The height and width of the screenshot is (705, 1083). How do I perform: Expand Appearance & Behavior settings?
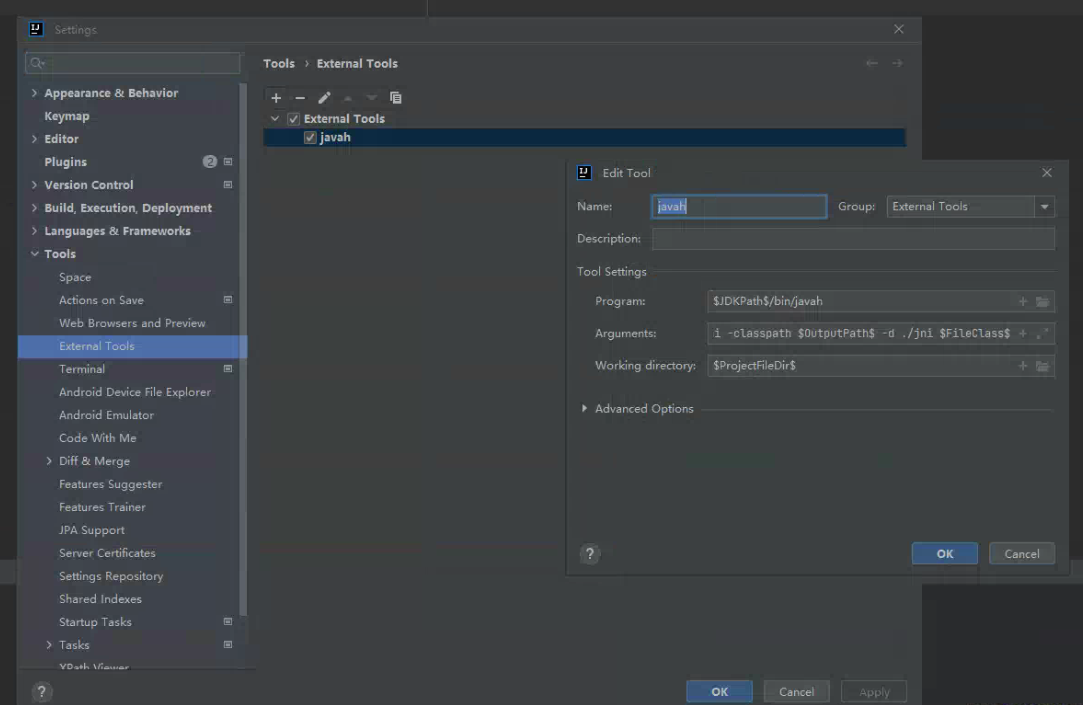34,93
